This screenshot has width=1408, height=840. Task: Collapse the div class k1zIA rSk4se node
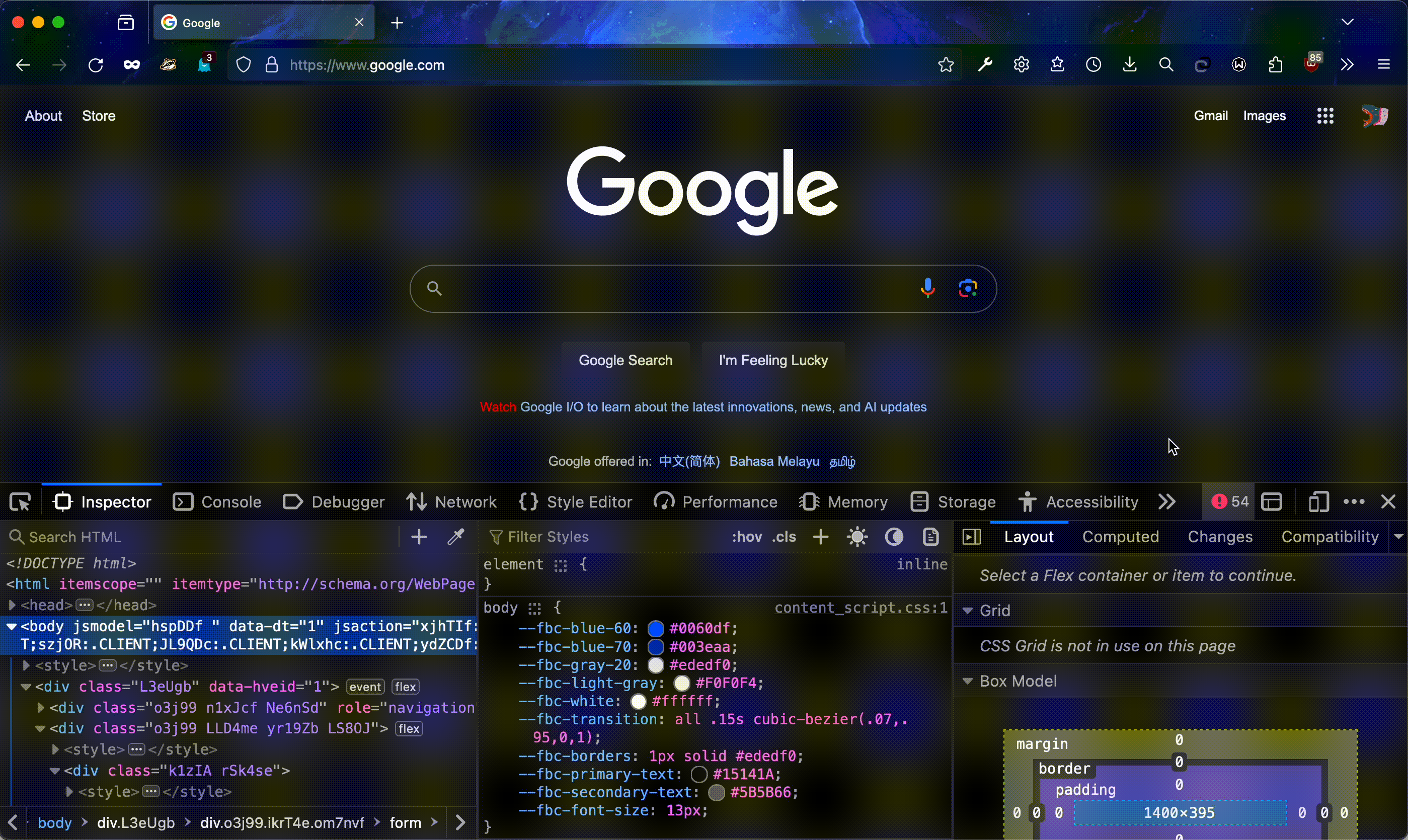coord(55,771)
